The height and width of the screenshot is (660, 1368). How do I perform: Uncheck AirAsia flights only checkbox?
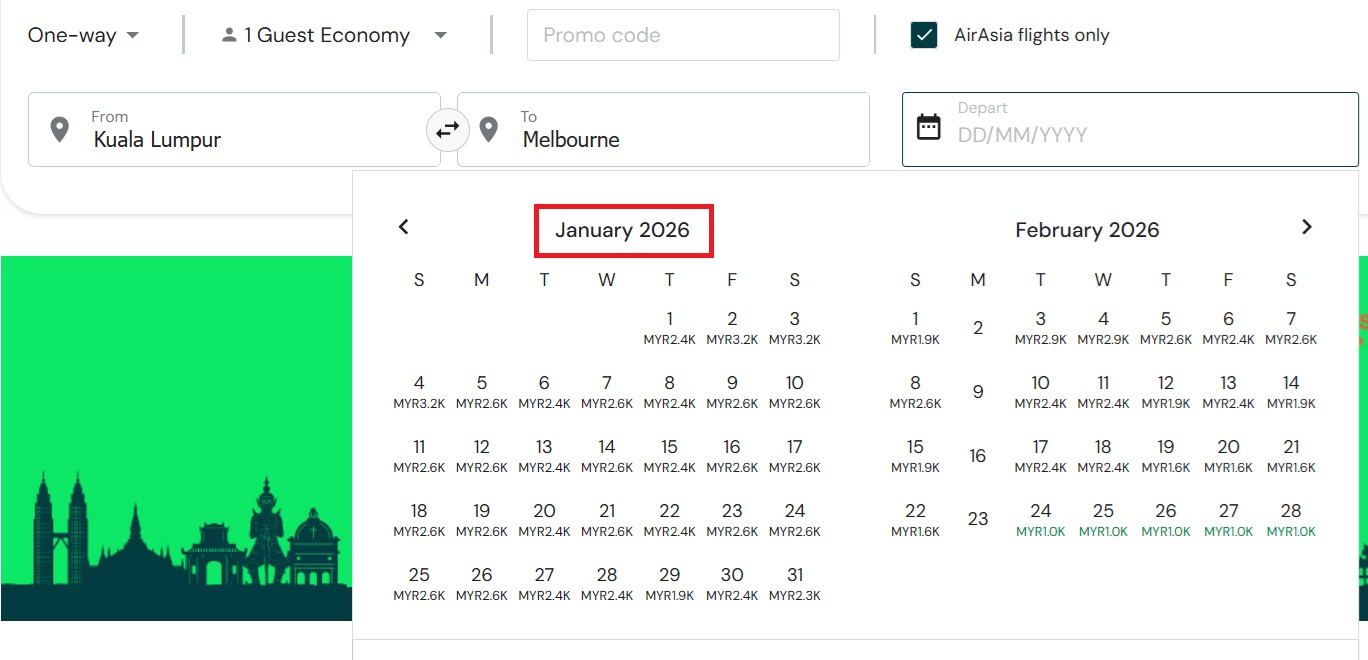(x=924, y=35)
